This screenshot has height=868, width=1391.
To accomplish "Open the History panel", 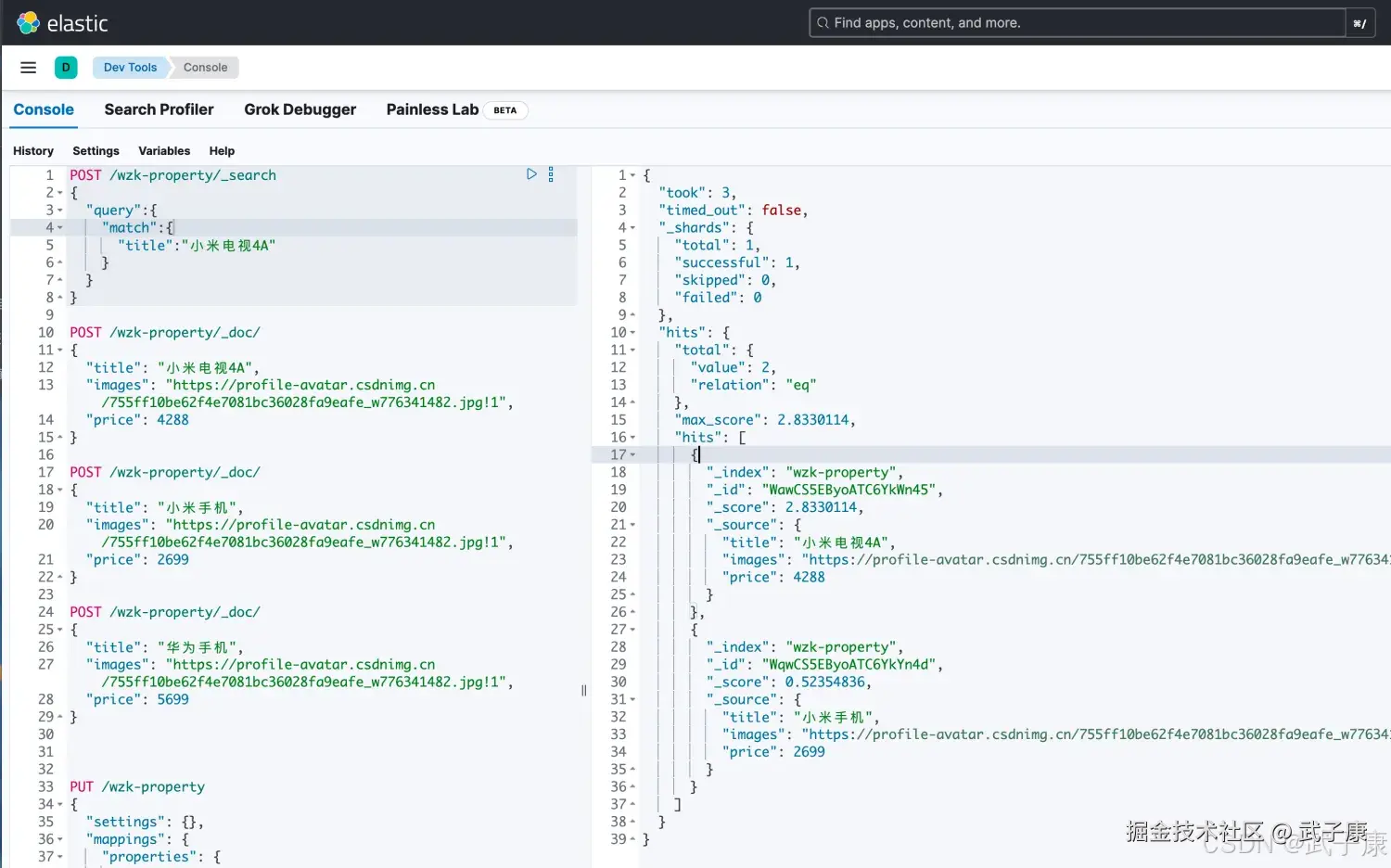I will pos(33,151).
